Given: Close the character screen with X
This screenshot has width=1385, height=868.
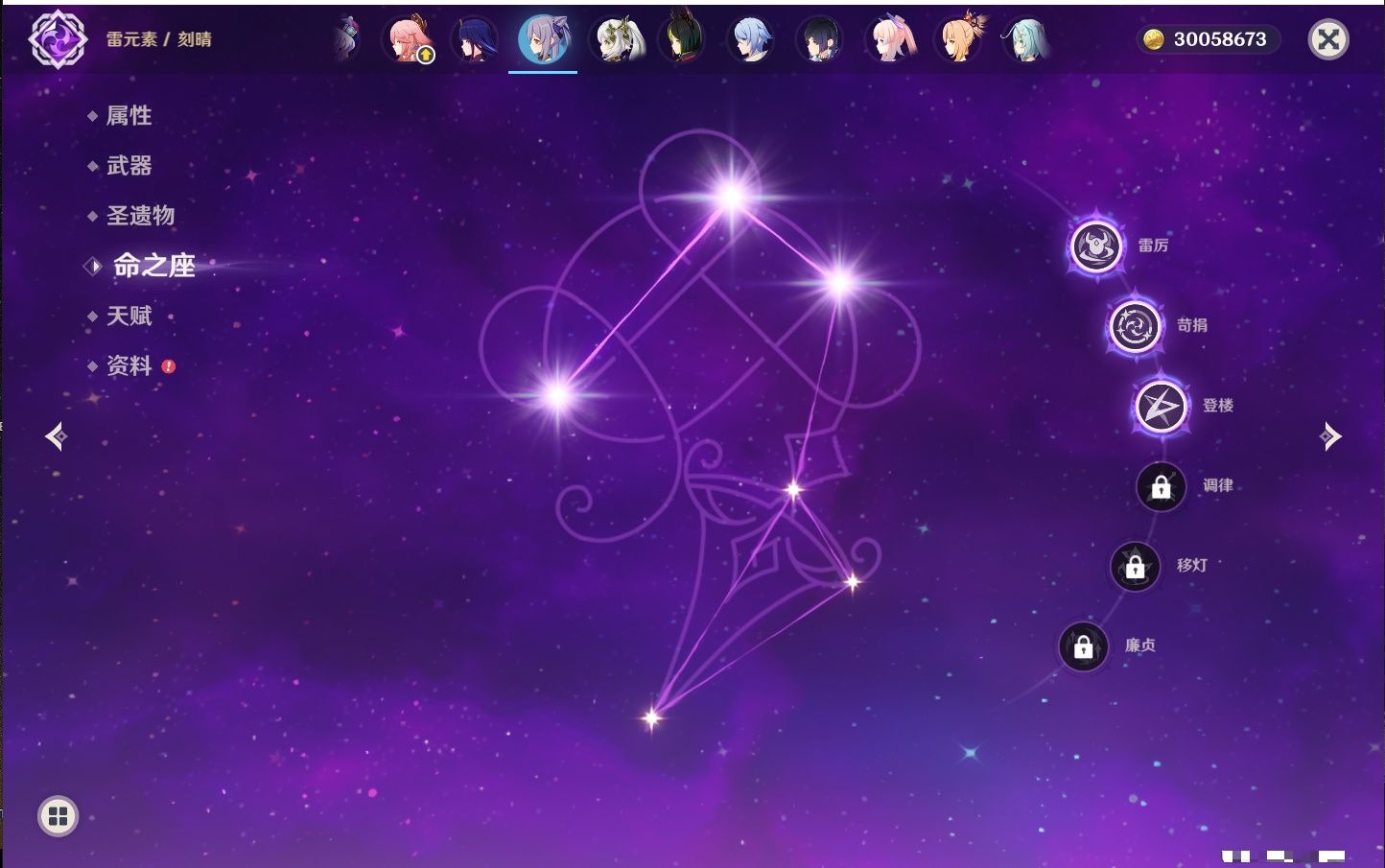Looking at the screenshot, I should (1328, 39).
